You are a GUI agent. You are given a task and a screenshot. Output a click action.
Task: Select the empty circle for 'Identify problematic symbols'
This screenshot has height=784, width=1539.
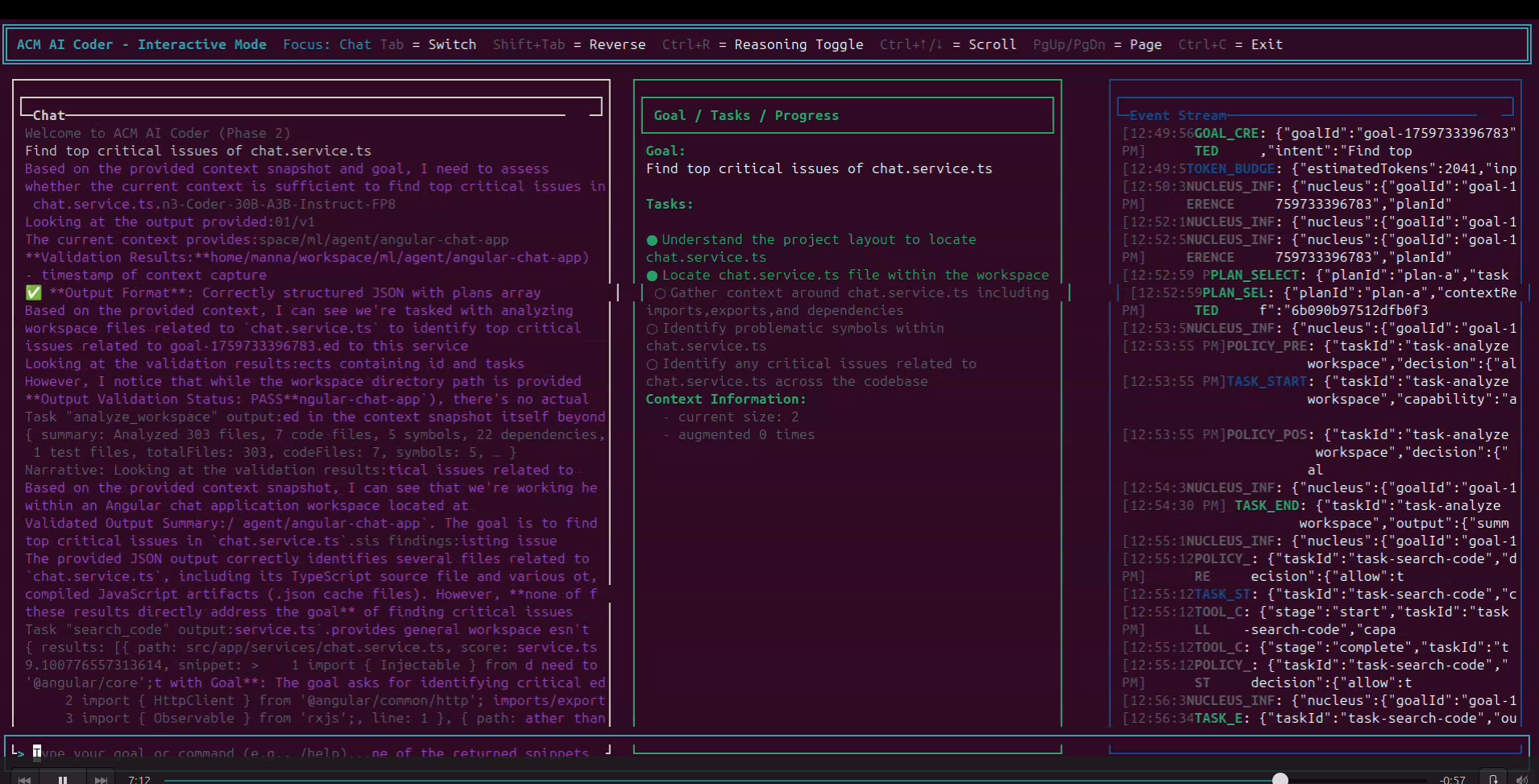652,329
